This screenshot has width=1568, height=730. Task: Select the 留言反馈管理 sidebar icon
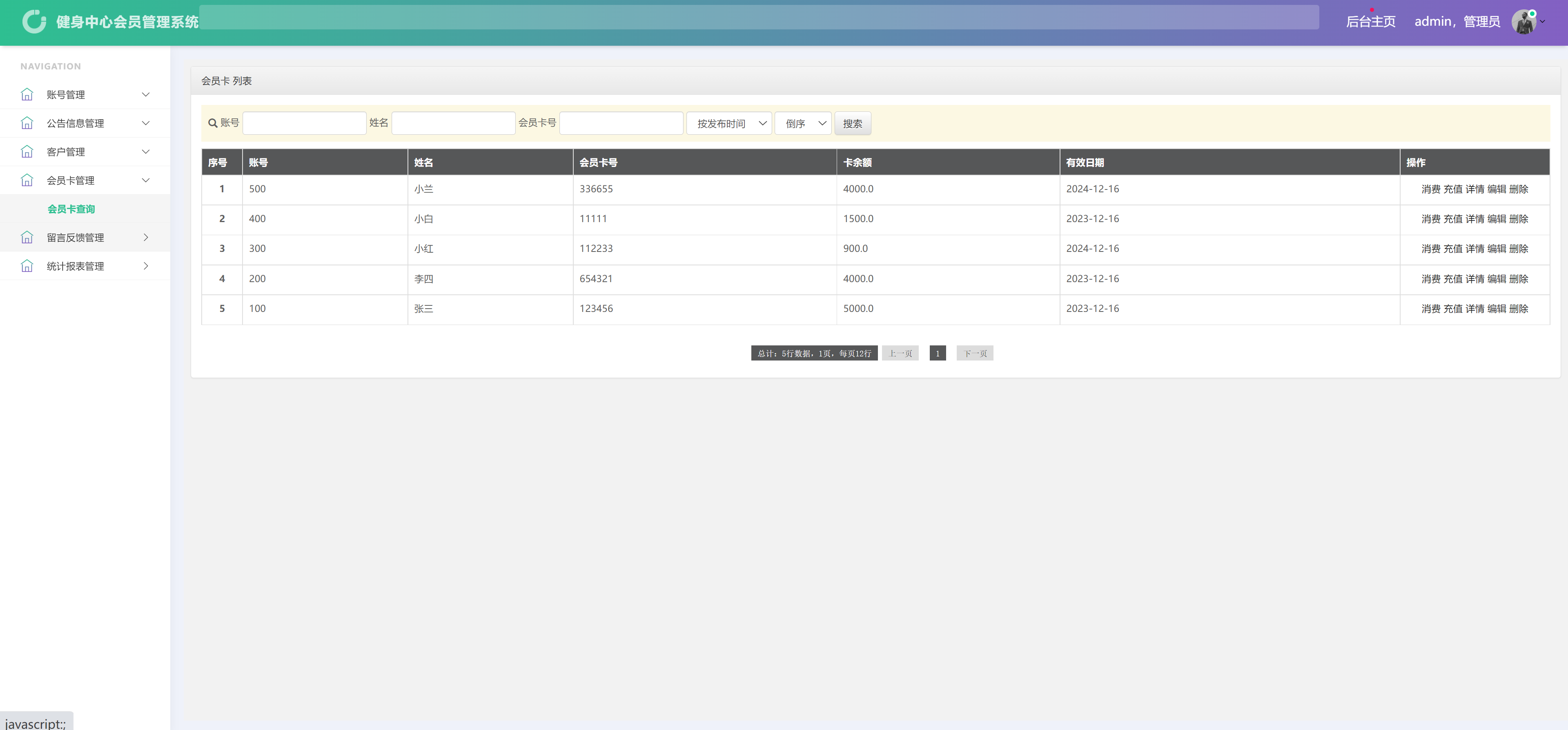[27, 237]
